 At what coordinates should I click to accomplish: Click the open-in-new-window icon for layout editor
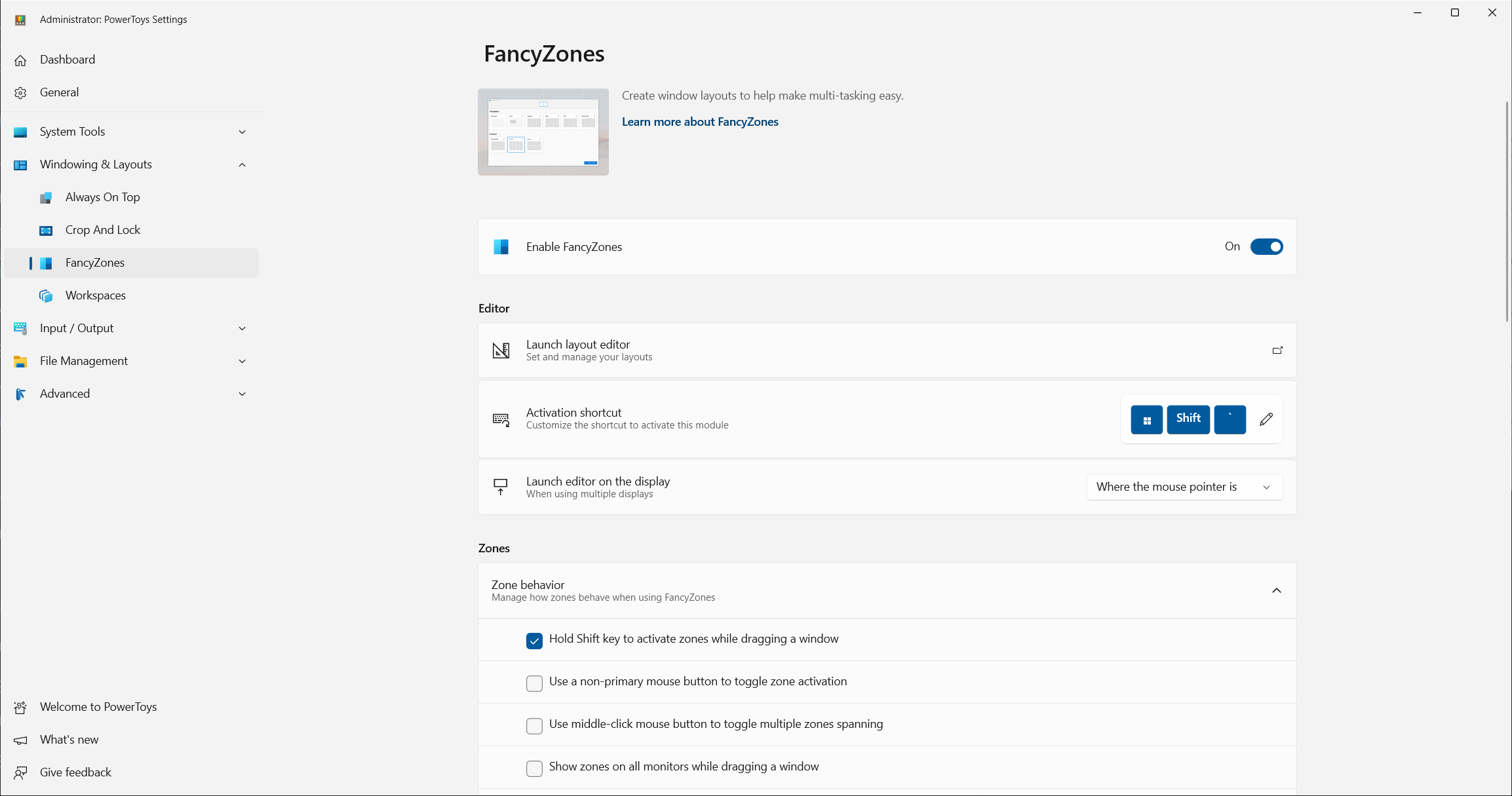tap(1277, 351)
